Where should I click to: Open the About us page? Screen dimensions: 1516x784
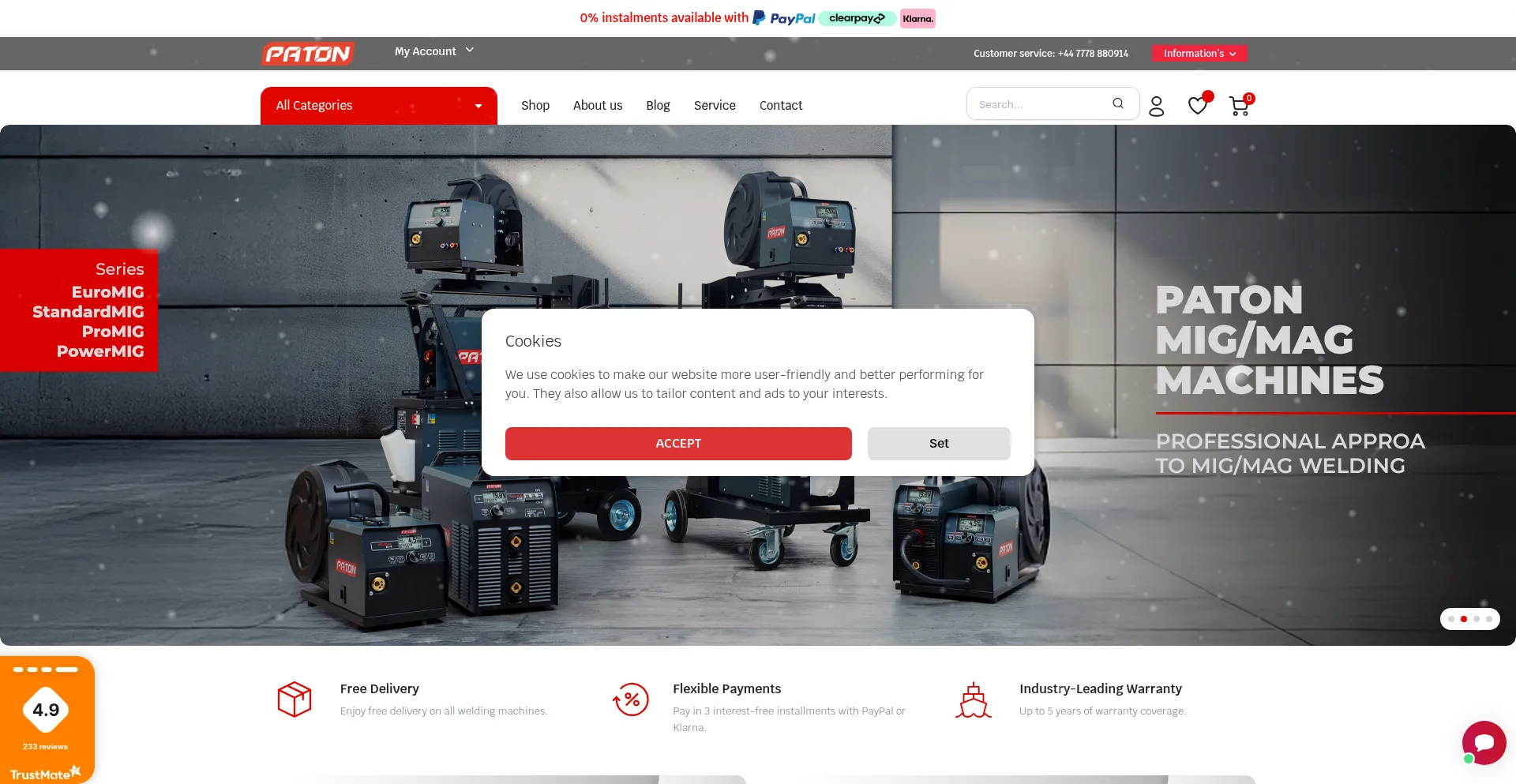pos(598,106)
